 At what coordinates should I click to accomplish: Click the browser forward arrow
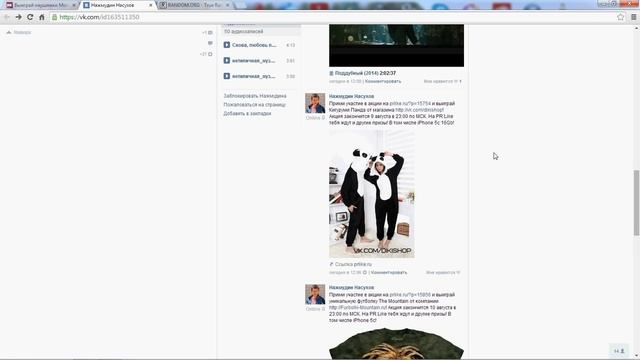(18, 17)
